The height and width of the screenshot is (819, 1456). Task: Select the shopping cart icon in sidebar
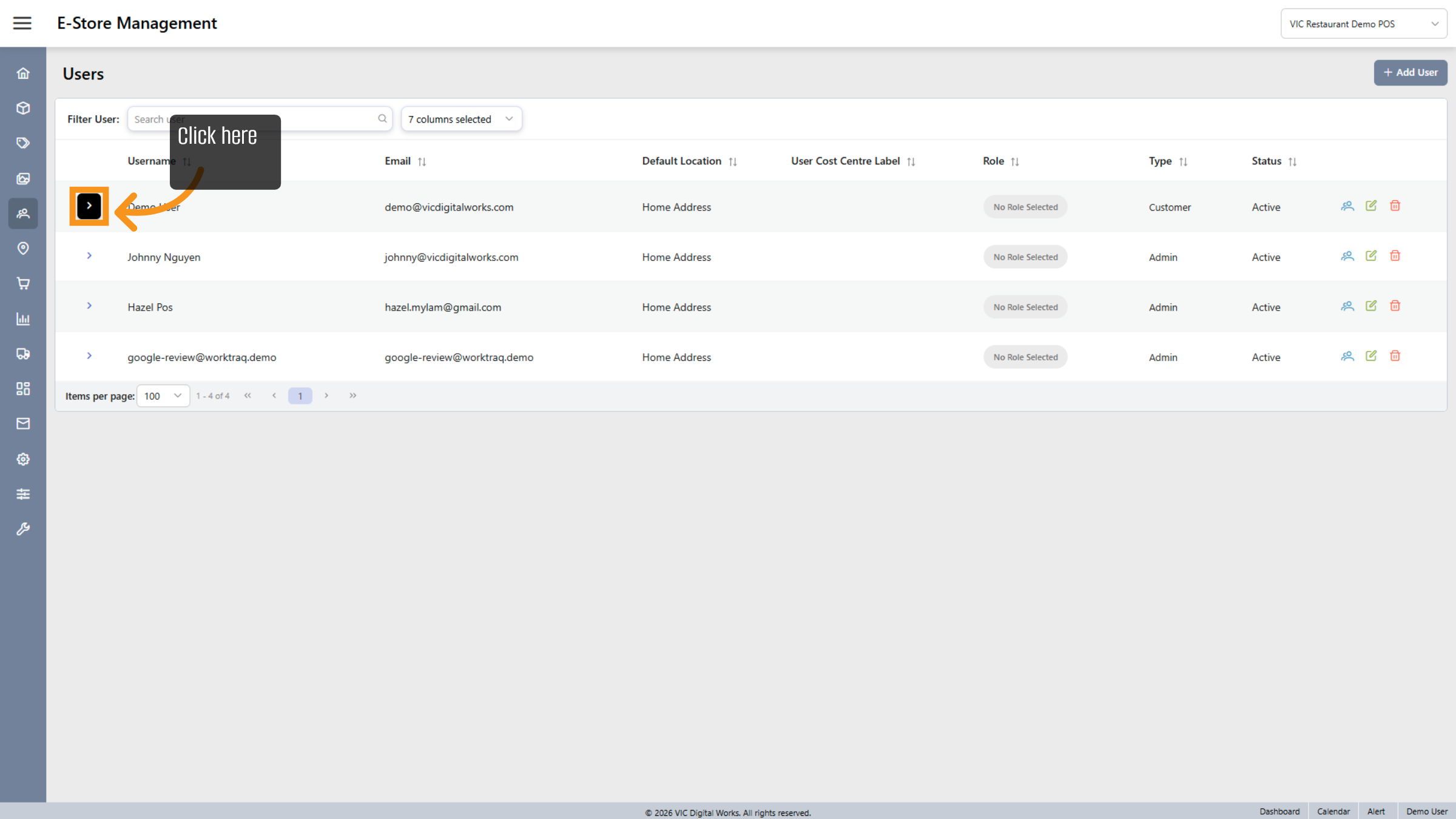click(23, 283)
